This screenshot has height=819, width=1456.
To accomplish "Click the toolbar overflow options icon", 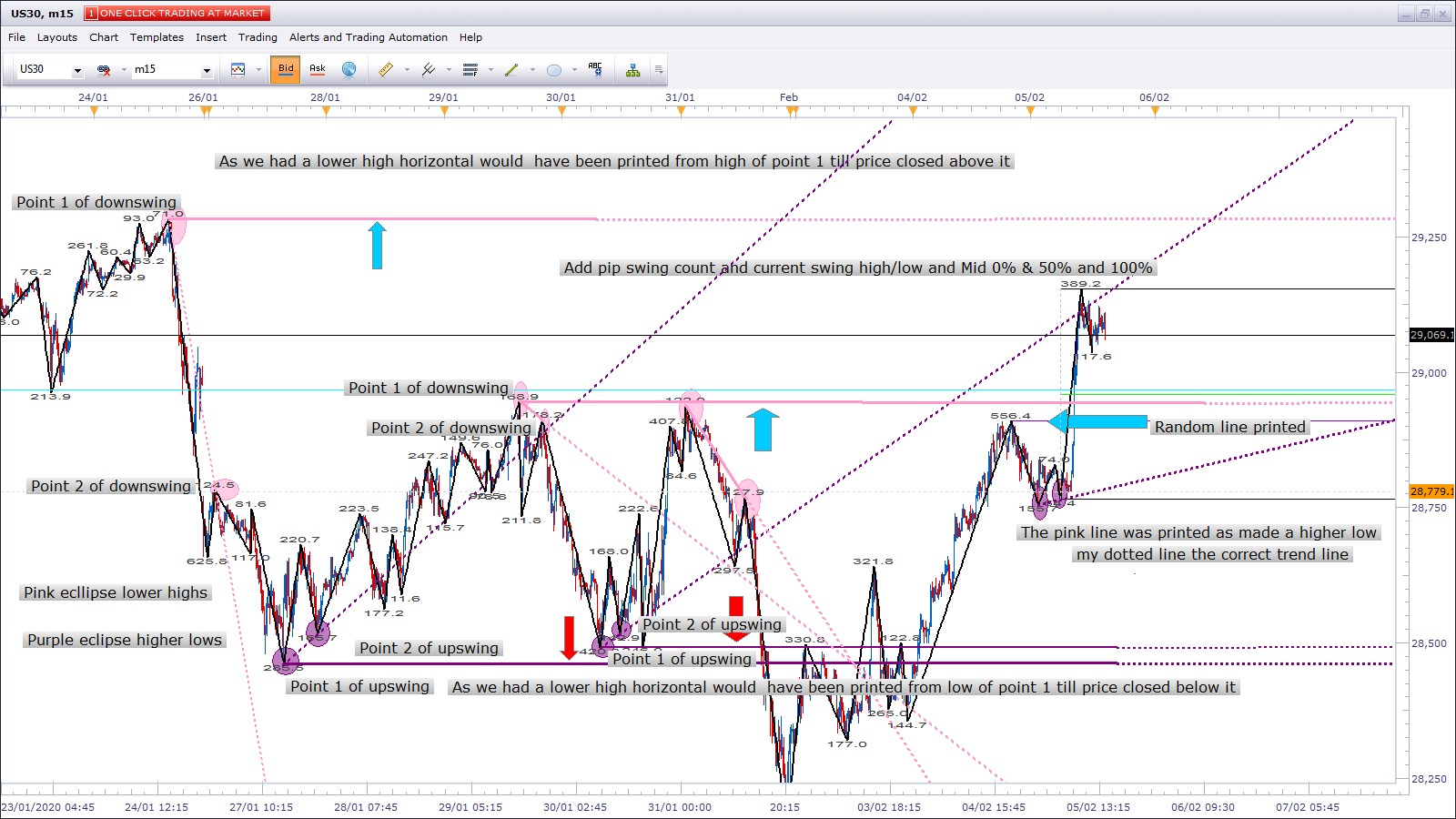I will (x=659, y=70).
